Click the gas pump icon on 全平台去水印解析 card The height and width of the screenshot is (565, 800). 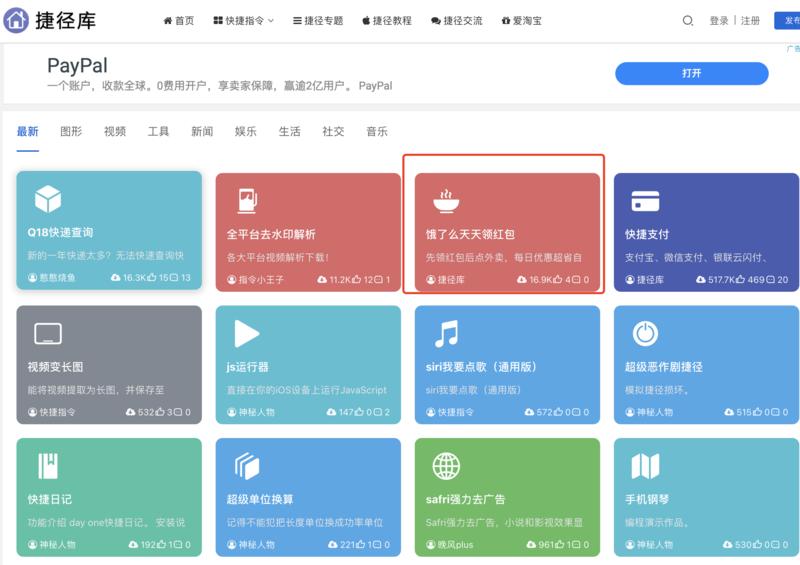[247, 201]
